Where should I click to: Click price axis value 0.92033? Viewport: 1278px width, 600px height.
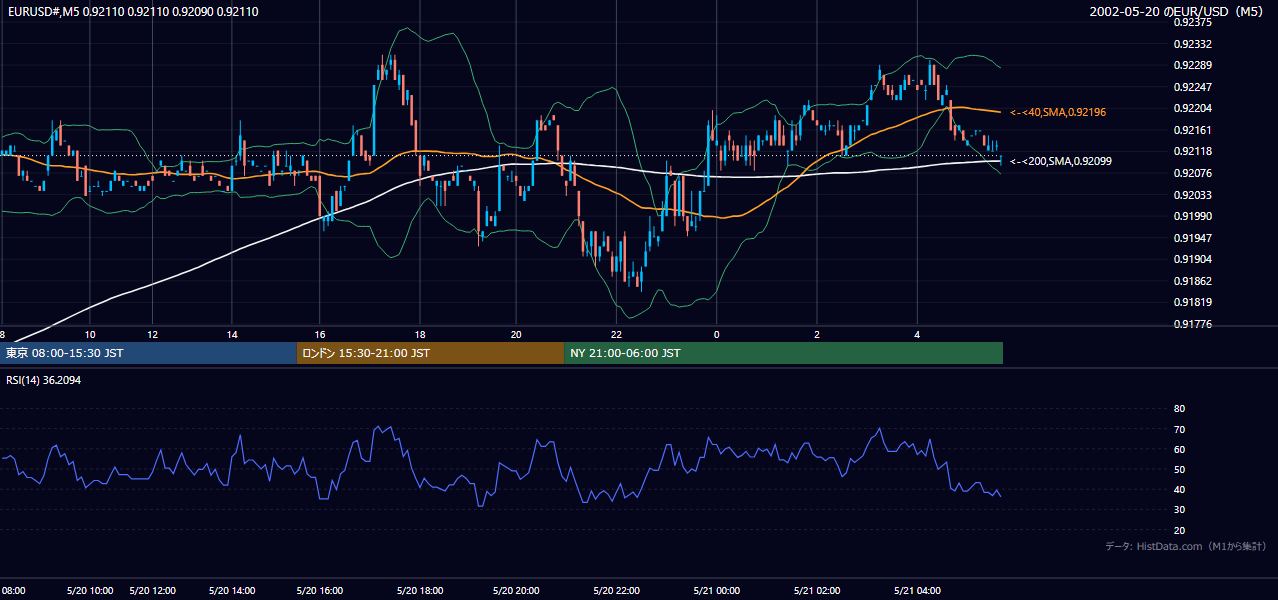1191,195
